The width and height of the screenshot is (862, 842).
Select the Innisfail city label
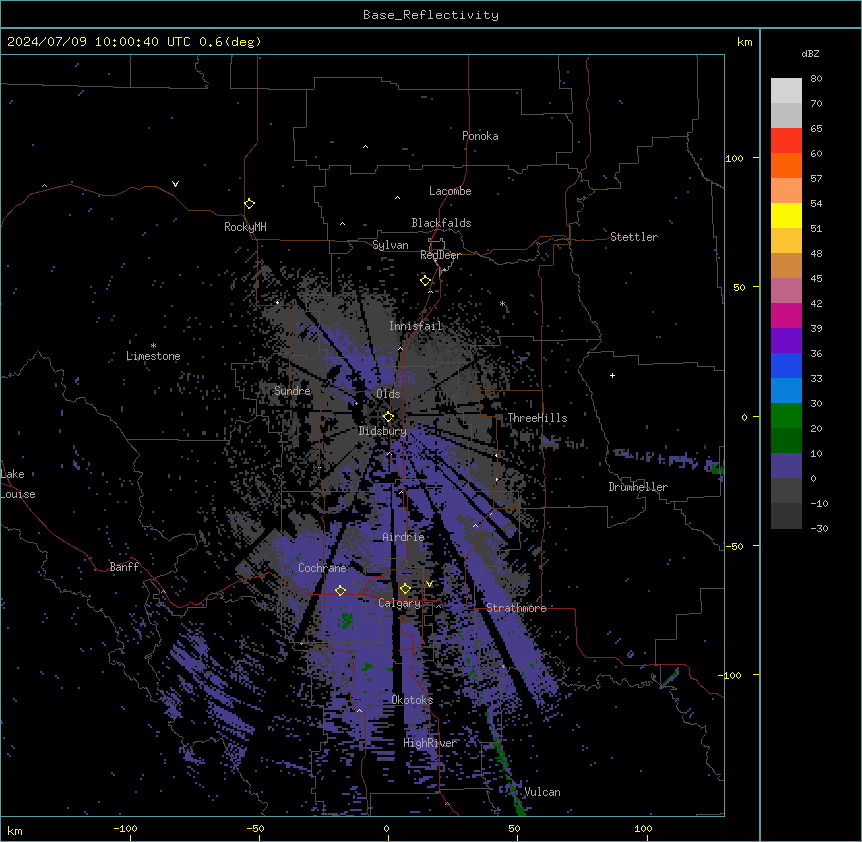[x=416, y=326]
